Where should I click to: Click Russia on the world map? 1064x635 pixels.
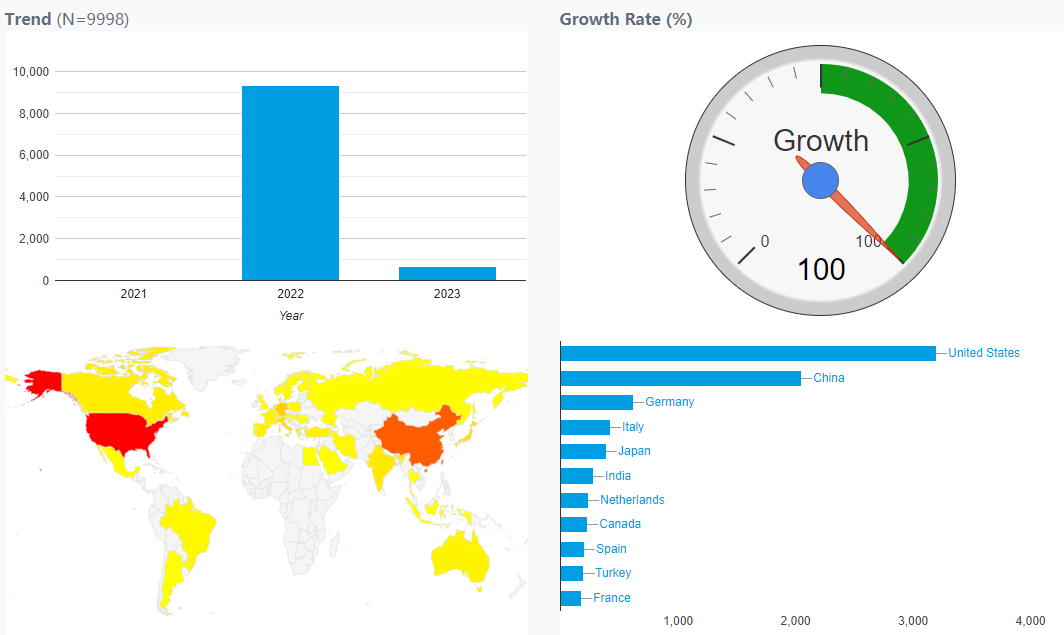pos(414,385)
